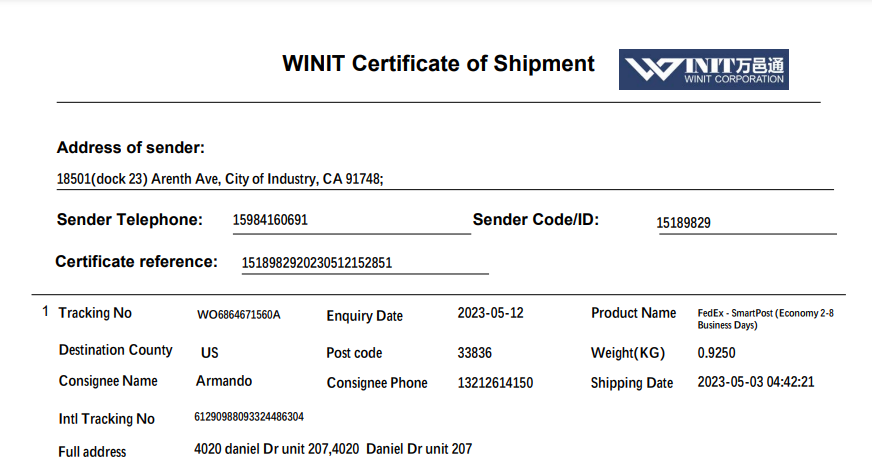Select the Sender Code/ID value 15189829

[683, 223]
